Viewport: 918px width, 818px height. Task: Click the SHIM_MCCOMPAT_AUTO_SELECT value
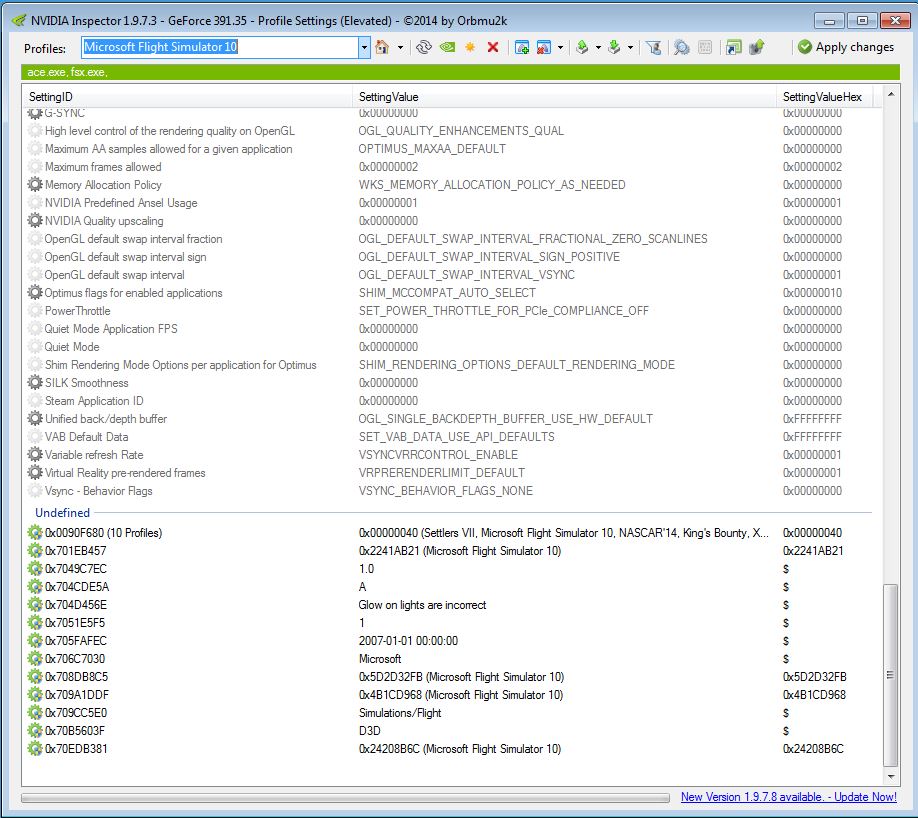click(x=447, y=293)
